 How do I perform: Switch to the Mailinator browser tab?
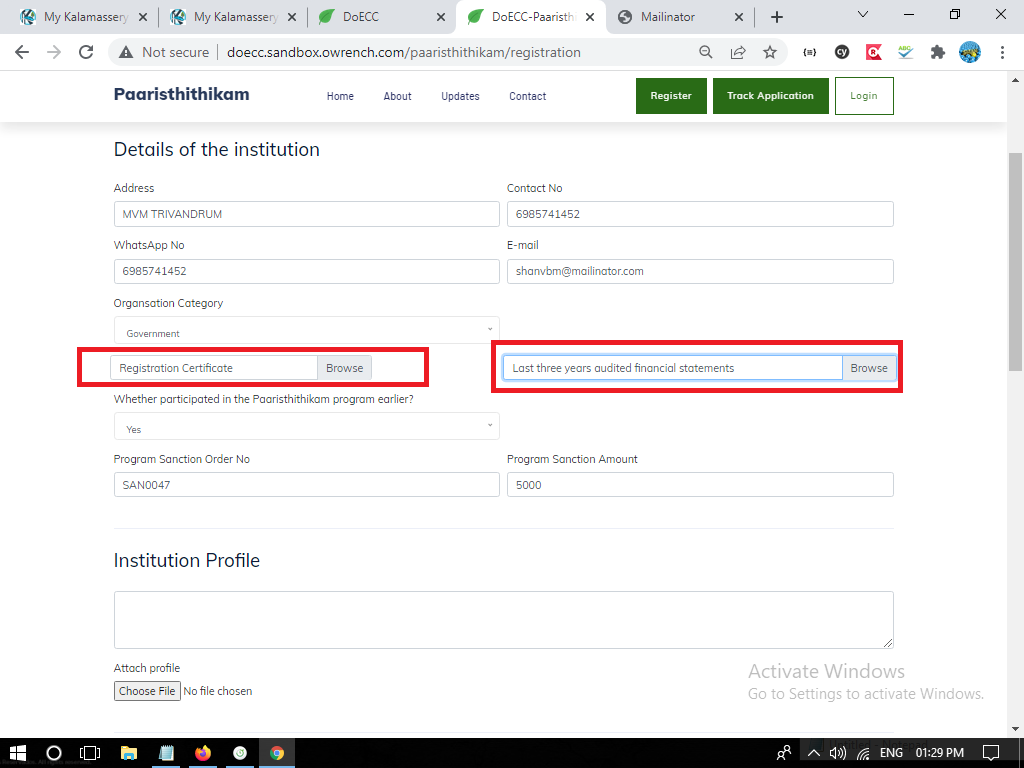coord(680,17)
